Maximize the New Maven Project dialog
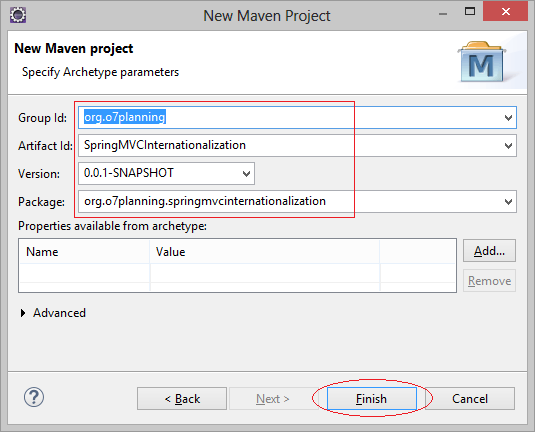The width and height of the screenshot is (535, 432). pyautogui.click(x=470, y=11)
